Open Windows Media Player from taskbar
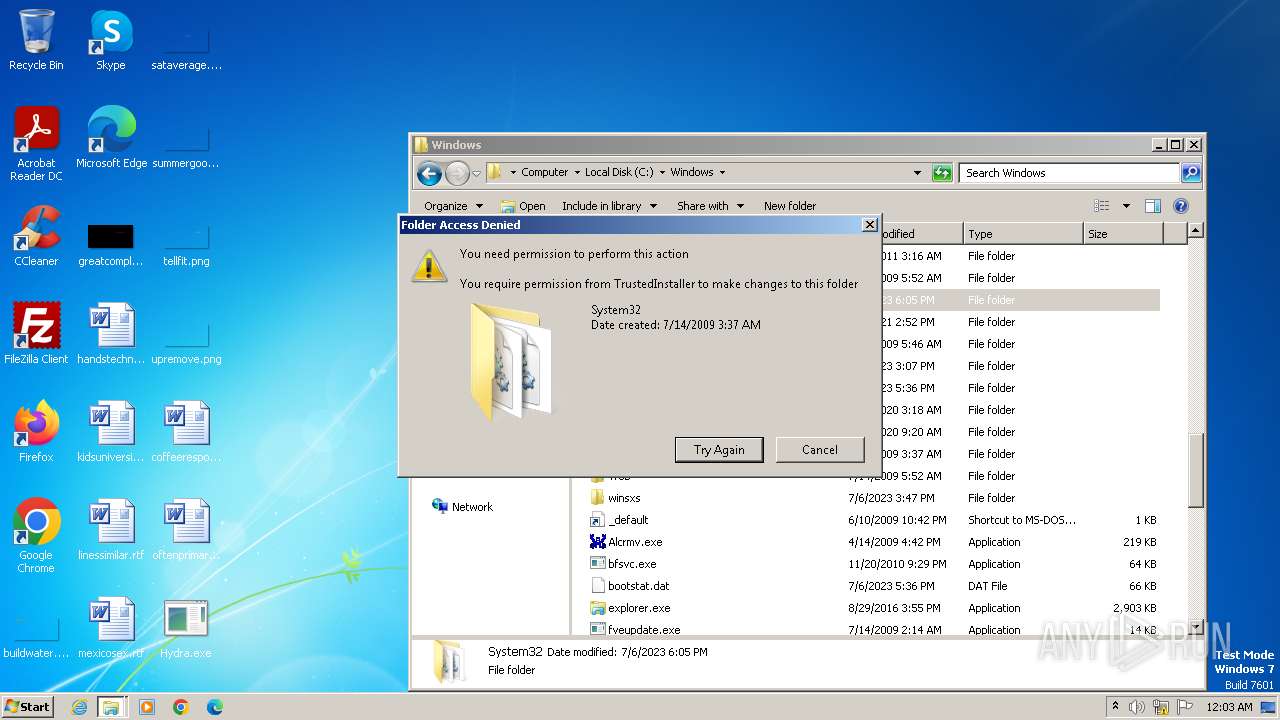Screen dimensions: 1280x720 [147, 707]
